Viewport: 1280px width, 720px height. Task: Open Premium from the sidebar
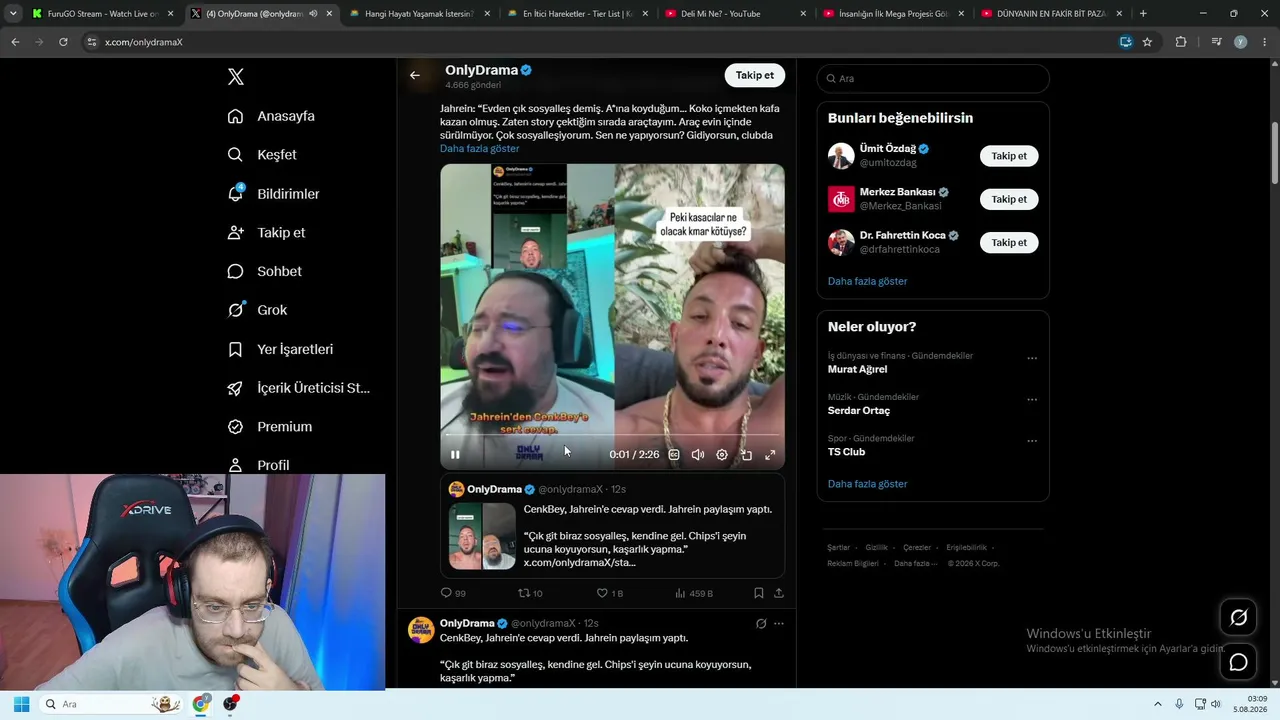pos(270,427)
